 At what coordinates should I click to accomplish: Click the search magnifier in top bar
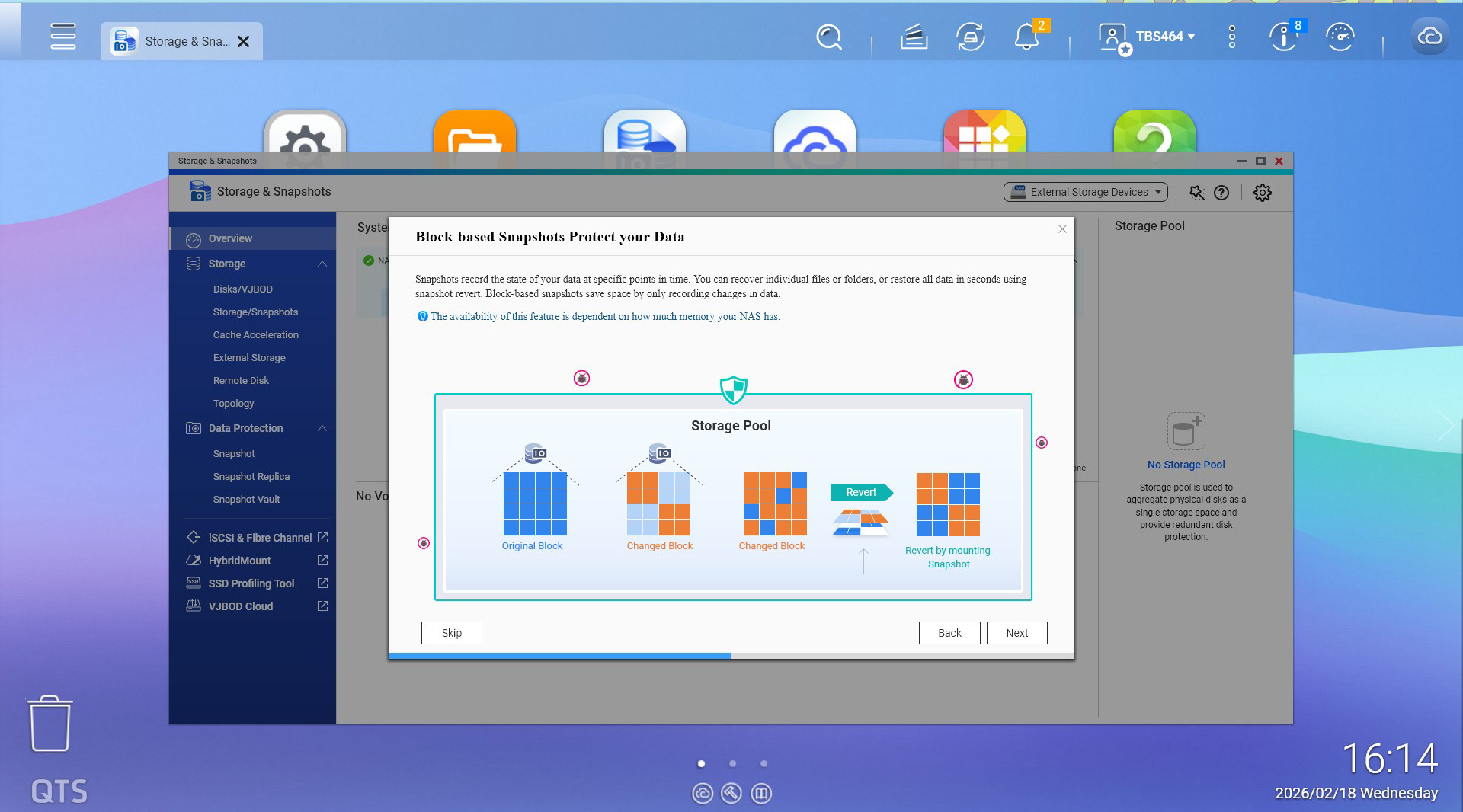(828, 37)
